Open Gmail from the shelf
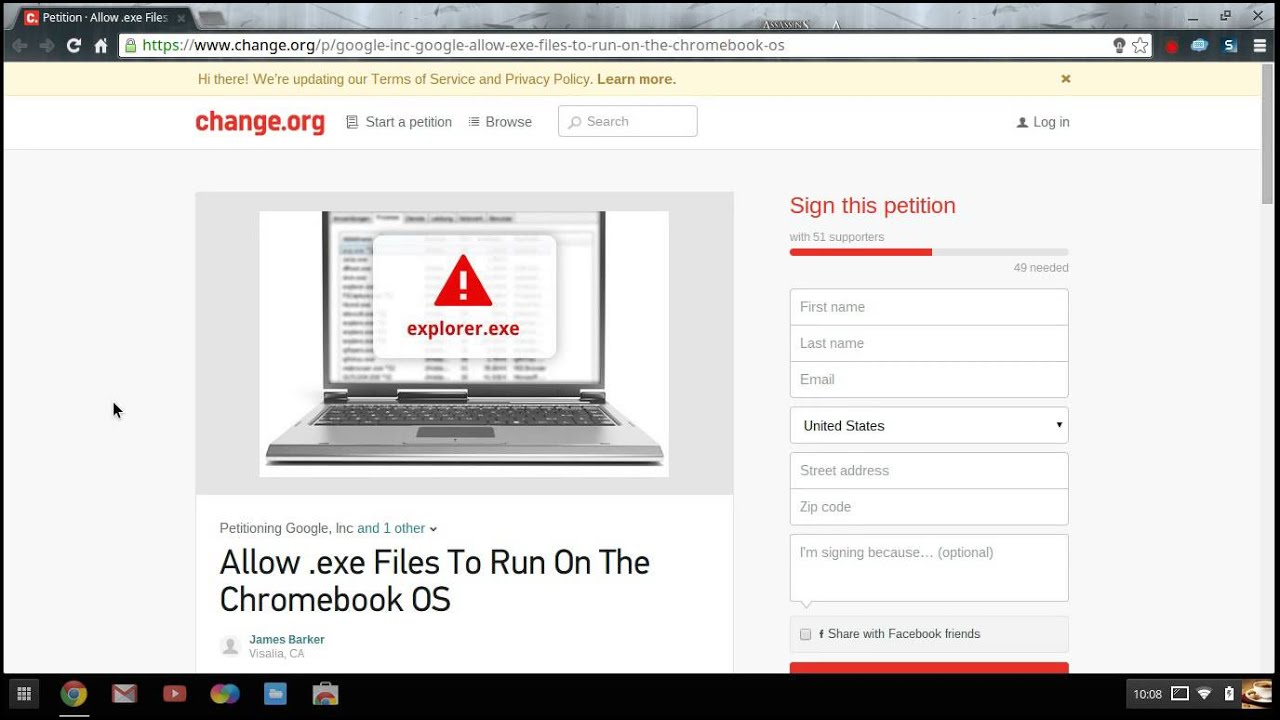This screenshot has width=1280, height=720. 124,693
